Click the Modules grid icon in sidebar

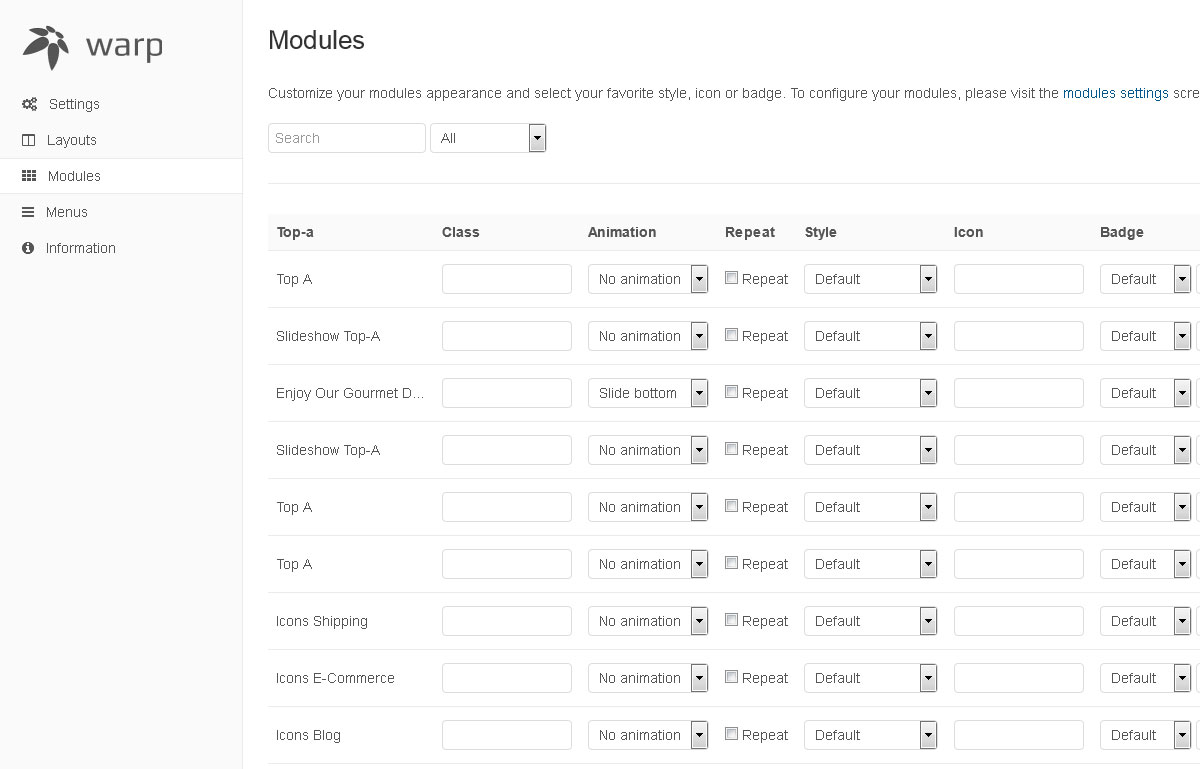pyautogui.click(x=29, y=176)
